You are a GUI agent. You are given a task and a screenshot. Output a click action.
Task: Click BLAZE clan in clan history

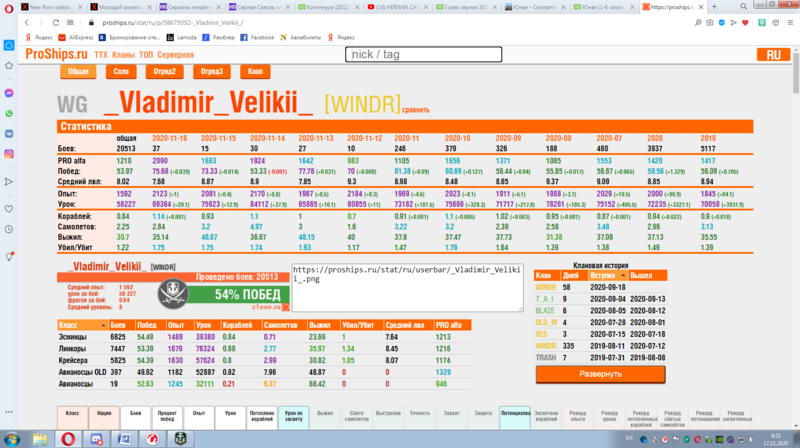pyautogui.click(x=545, y=311)
